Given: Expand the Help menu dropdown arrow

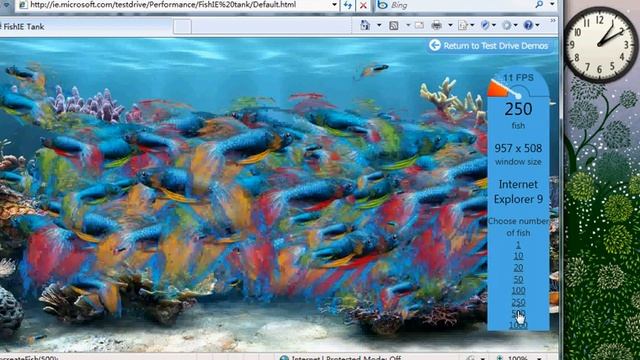Looking at the screenshot, I should pos(538,26).
